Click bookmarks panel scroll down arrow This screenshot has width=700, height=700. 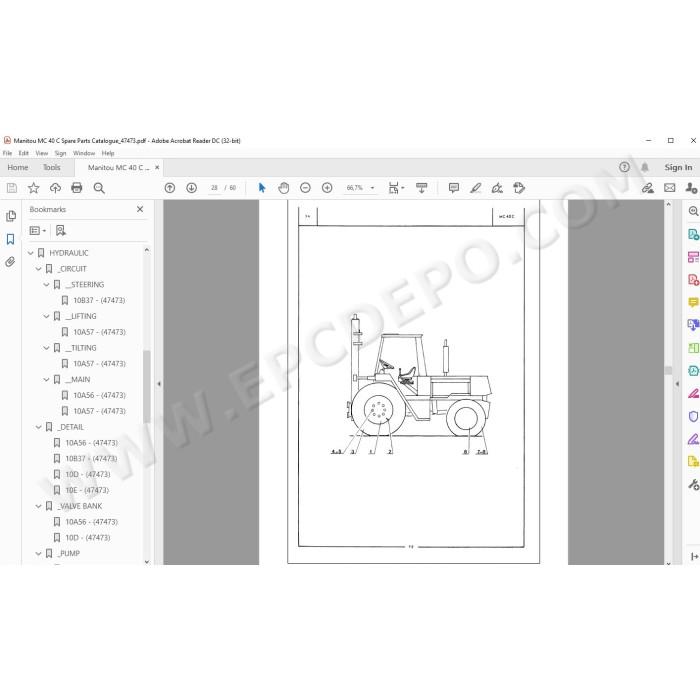[x=147, y=562]
